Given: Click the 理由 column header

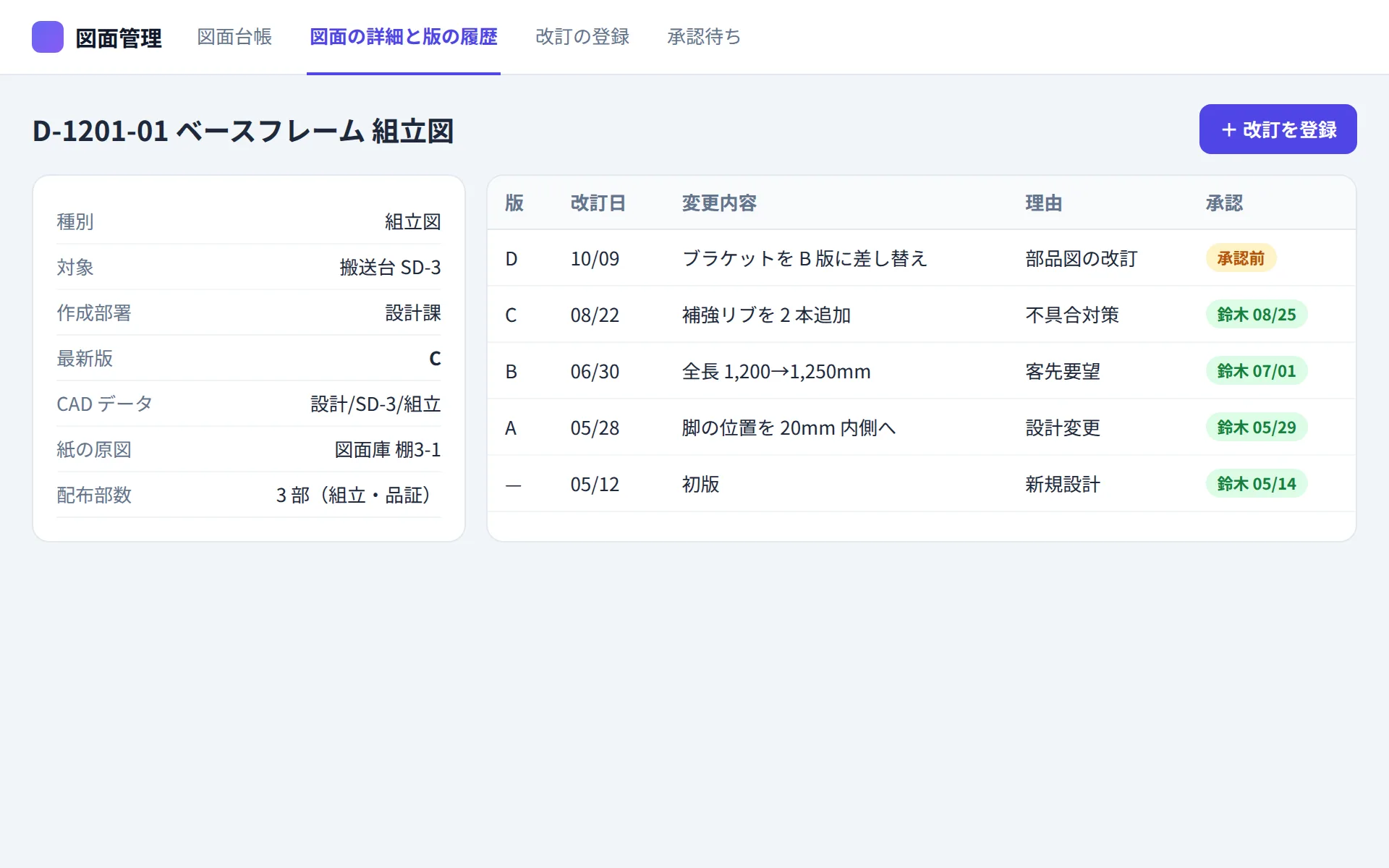Looking at the screenshot, I should tap(1043, 203).
